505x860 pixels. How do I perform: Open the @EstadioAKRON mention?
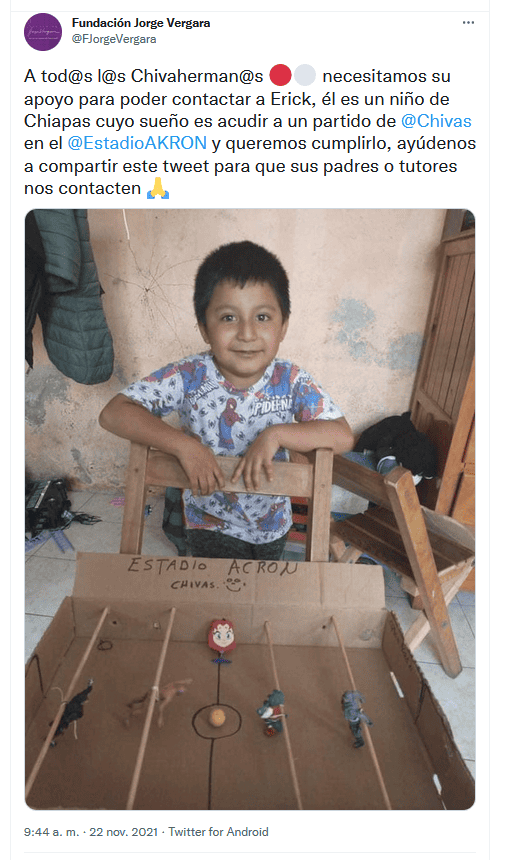[x=137, y=144]
